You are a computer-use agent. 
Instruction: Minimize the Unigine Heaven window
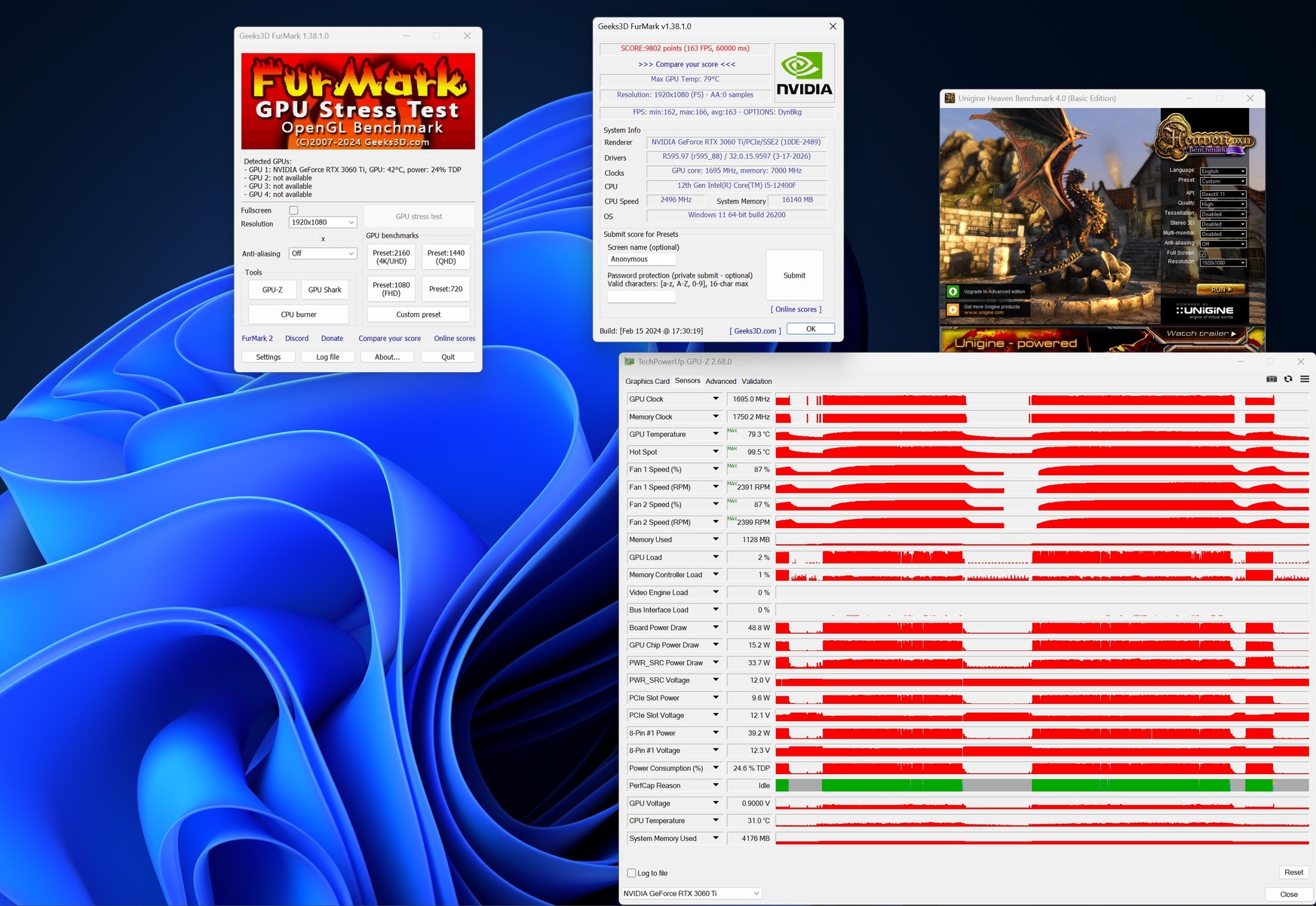pos(1189,98)
